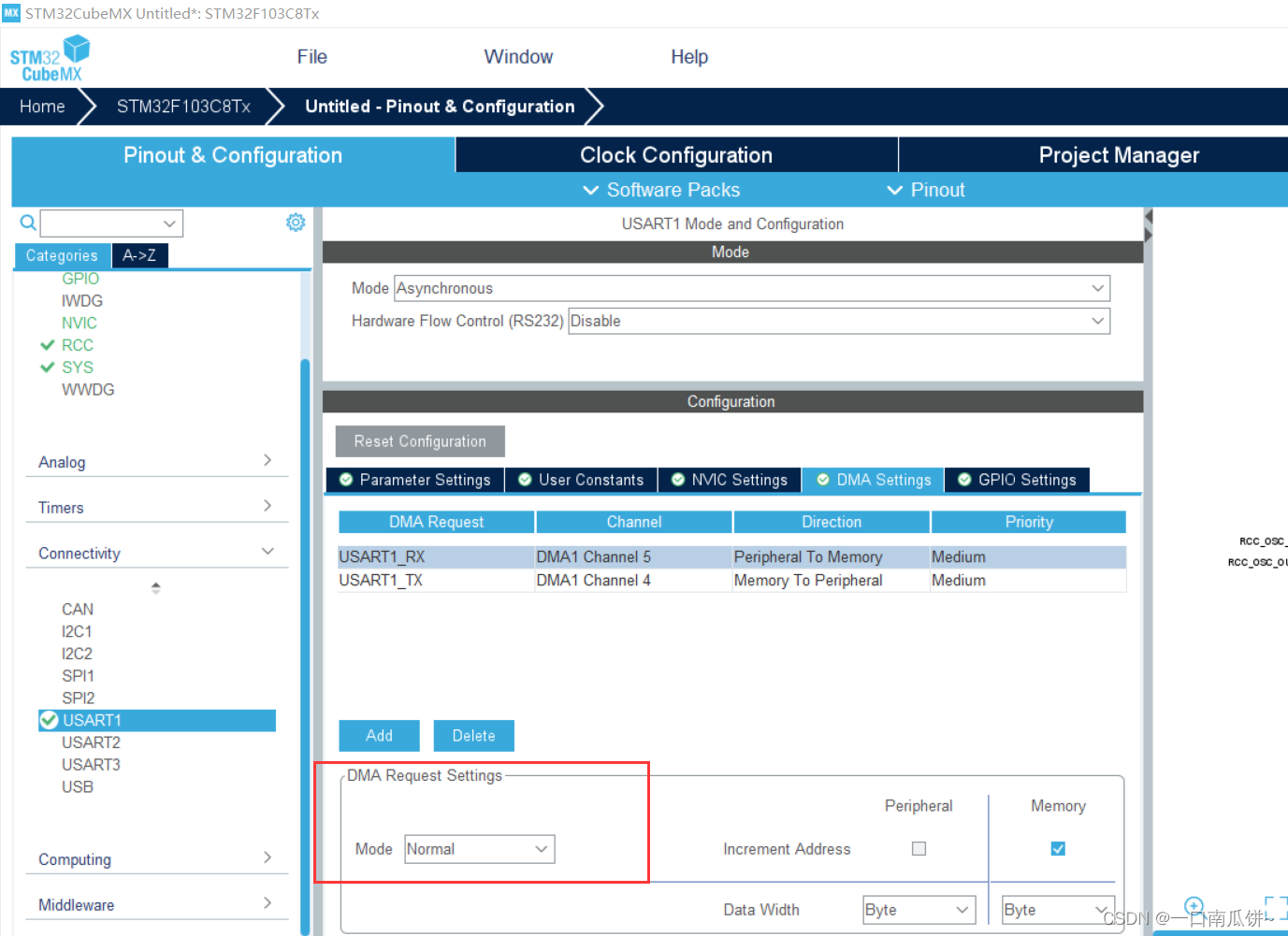This screenshot has width=1288, height=936.
Task: Click the Untitled - Pinout & Configuration breadcrumb
Action: tap(440, 107)
